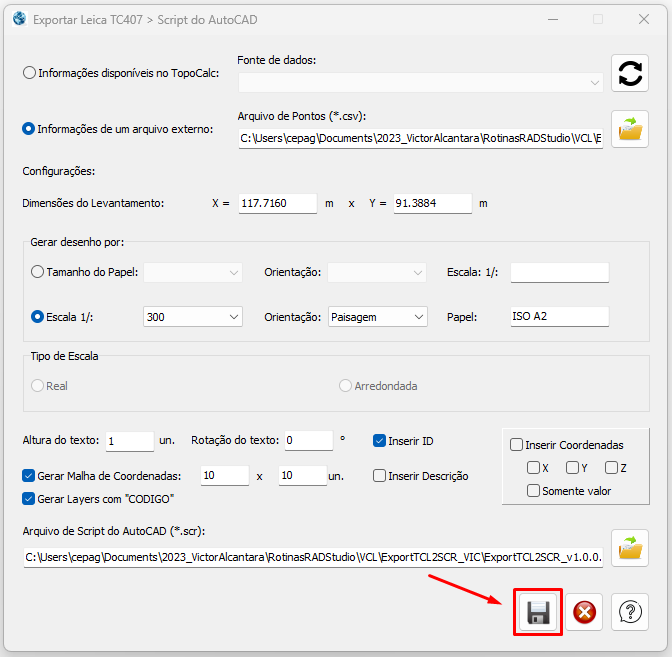The width and height of the screenshot is (672, 657).
Task: Select 'Tamanho do Papel' radio button
Action: point(38,272)
